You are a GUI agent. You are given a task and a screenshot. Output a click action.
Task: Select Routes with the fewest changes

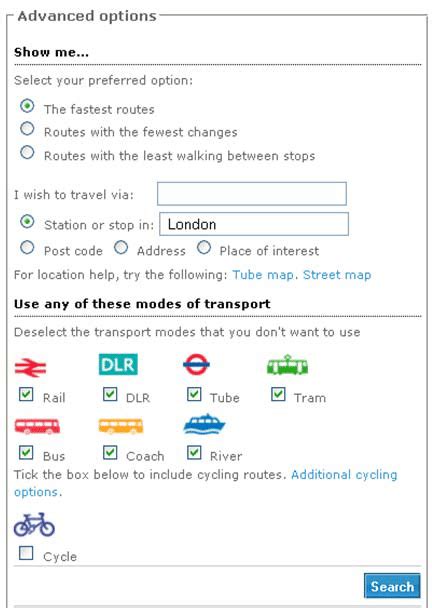click(27, 128)
